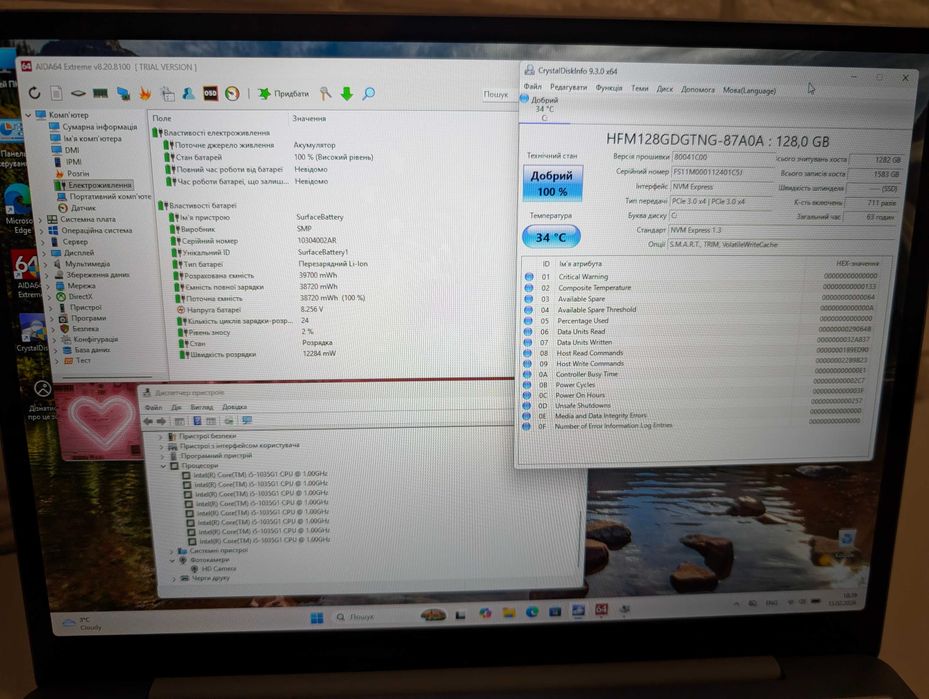Collapse the Комп'ютер tree node in AIDA64

pyautogui.click(x=28, y=115)
